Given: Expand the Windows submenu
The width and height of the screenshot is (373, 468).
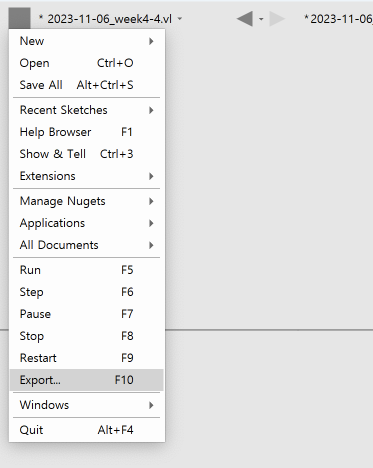Looking at the screenshot, I should point(87,405).
